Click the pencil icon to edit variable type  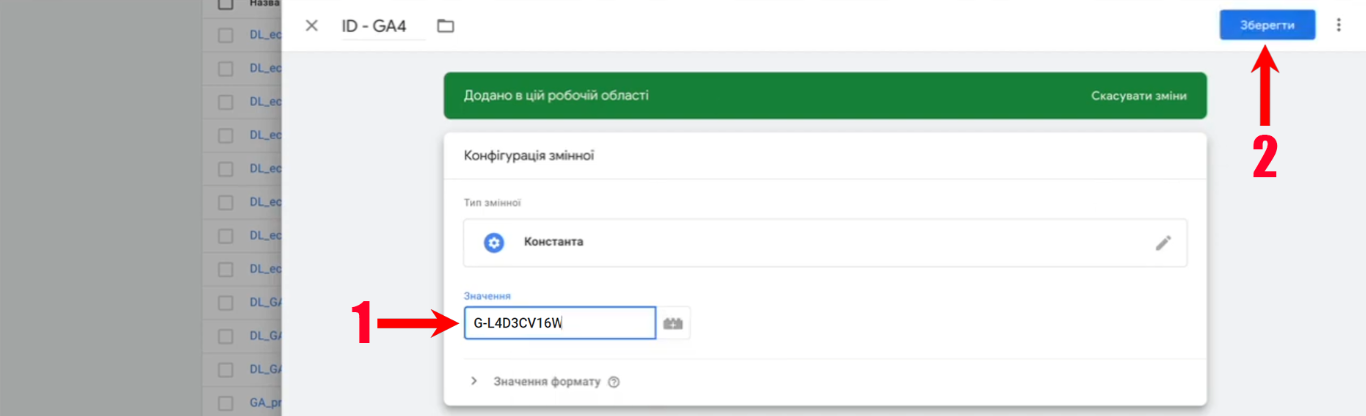coord(1163,242)
